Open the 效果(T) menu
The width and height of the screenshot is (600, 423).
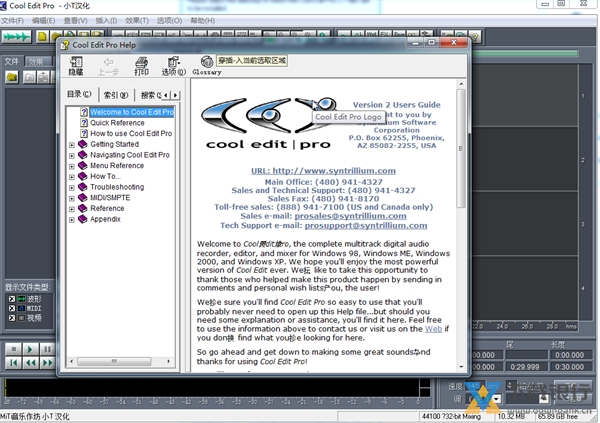[x=138, y=20]
